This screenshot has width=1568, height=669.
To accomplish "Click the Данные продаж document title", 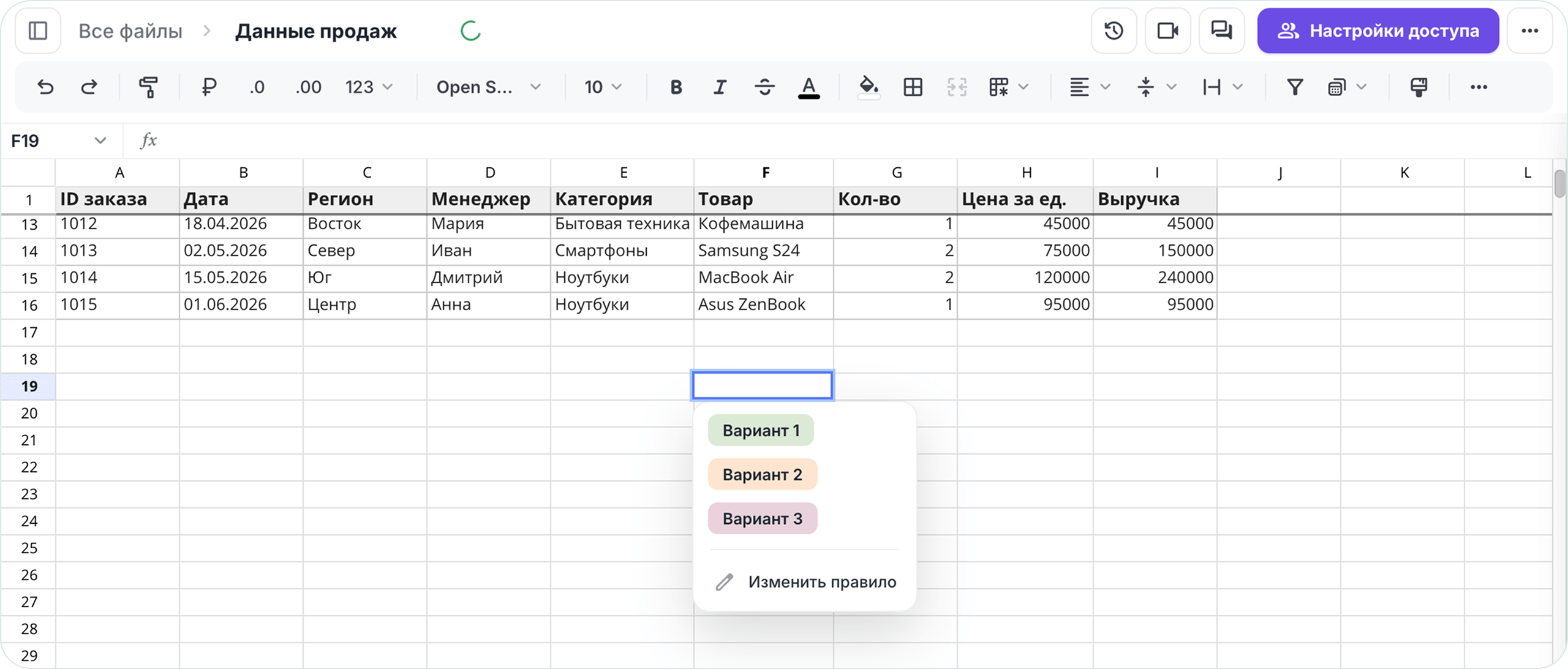I will (x=316, y=31).
